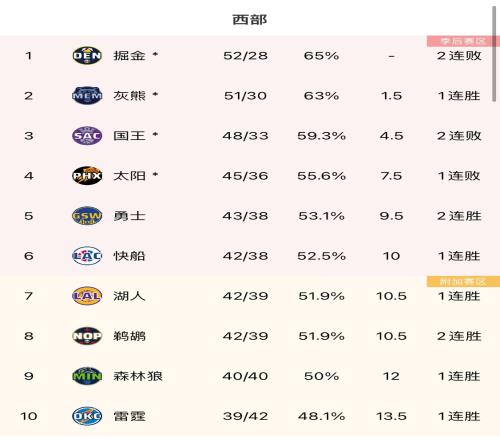Select the Lakers LAL logo
This screenshot has width=500, height=440.
point(87,296)
